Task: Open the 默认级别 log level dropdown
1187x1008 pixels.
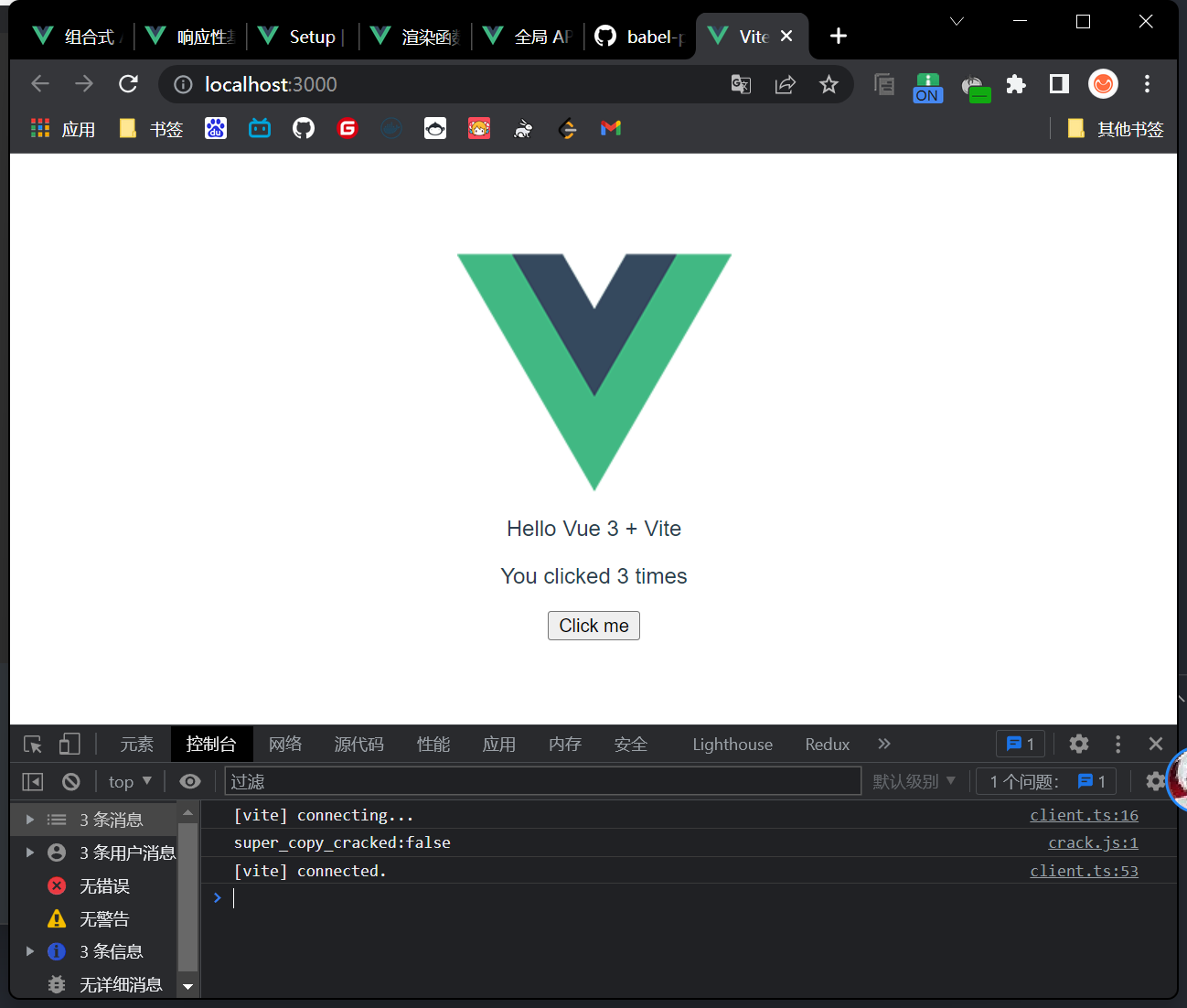Action: click(914, 782)
